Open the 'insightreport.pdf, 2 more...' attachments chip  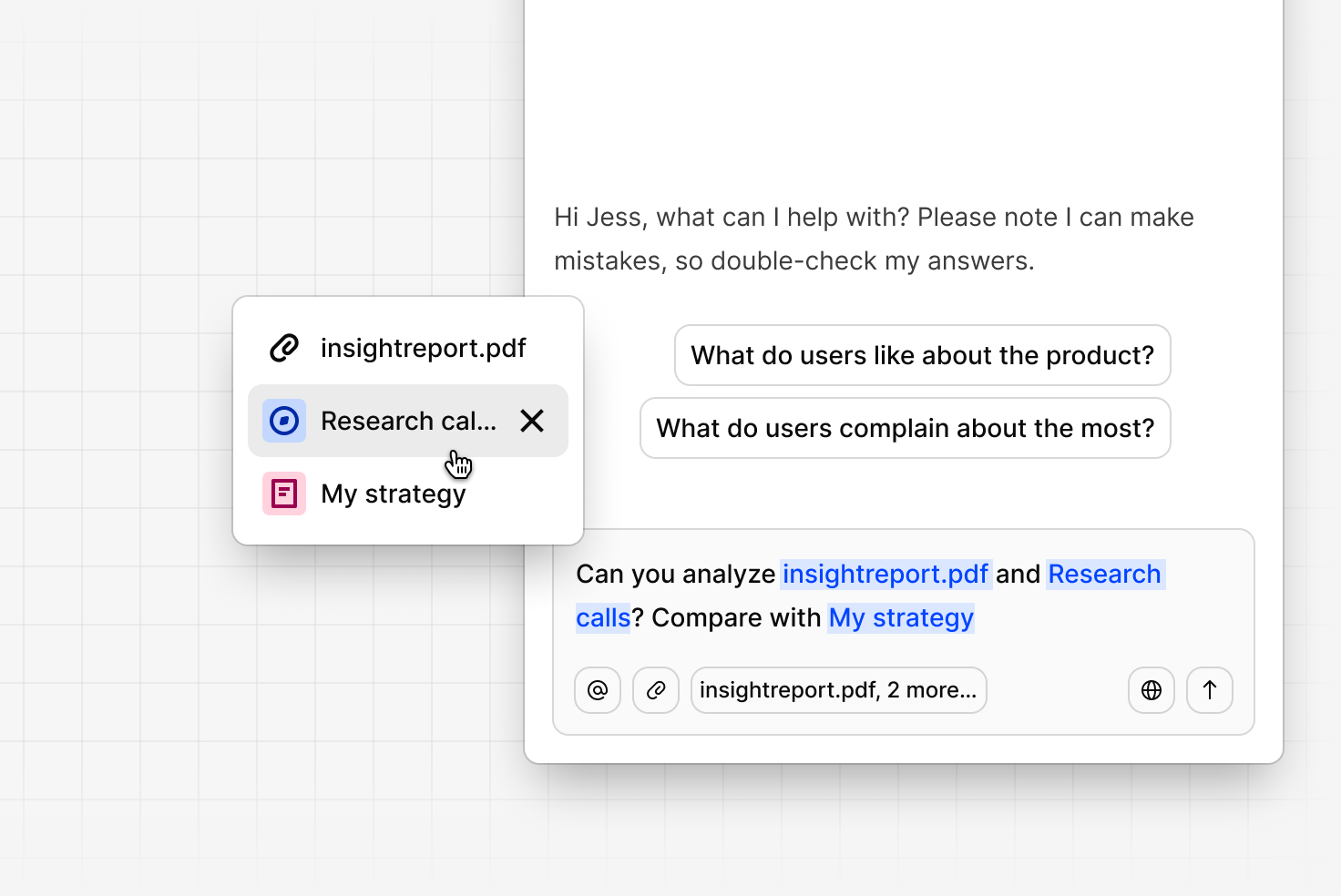coord(838,690)
